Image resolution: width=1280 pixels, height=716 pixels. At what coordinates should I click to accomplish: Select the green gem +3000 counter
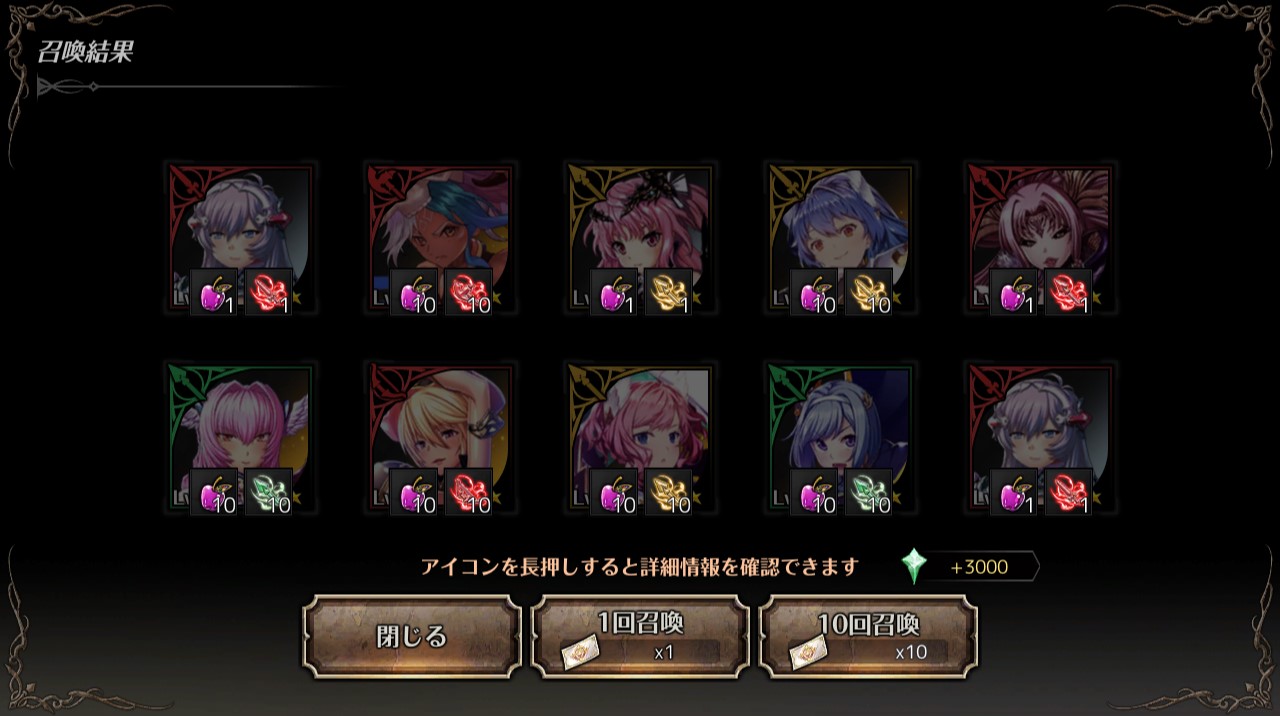969,567
